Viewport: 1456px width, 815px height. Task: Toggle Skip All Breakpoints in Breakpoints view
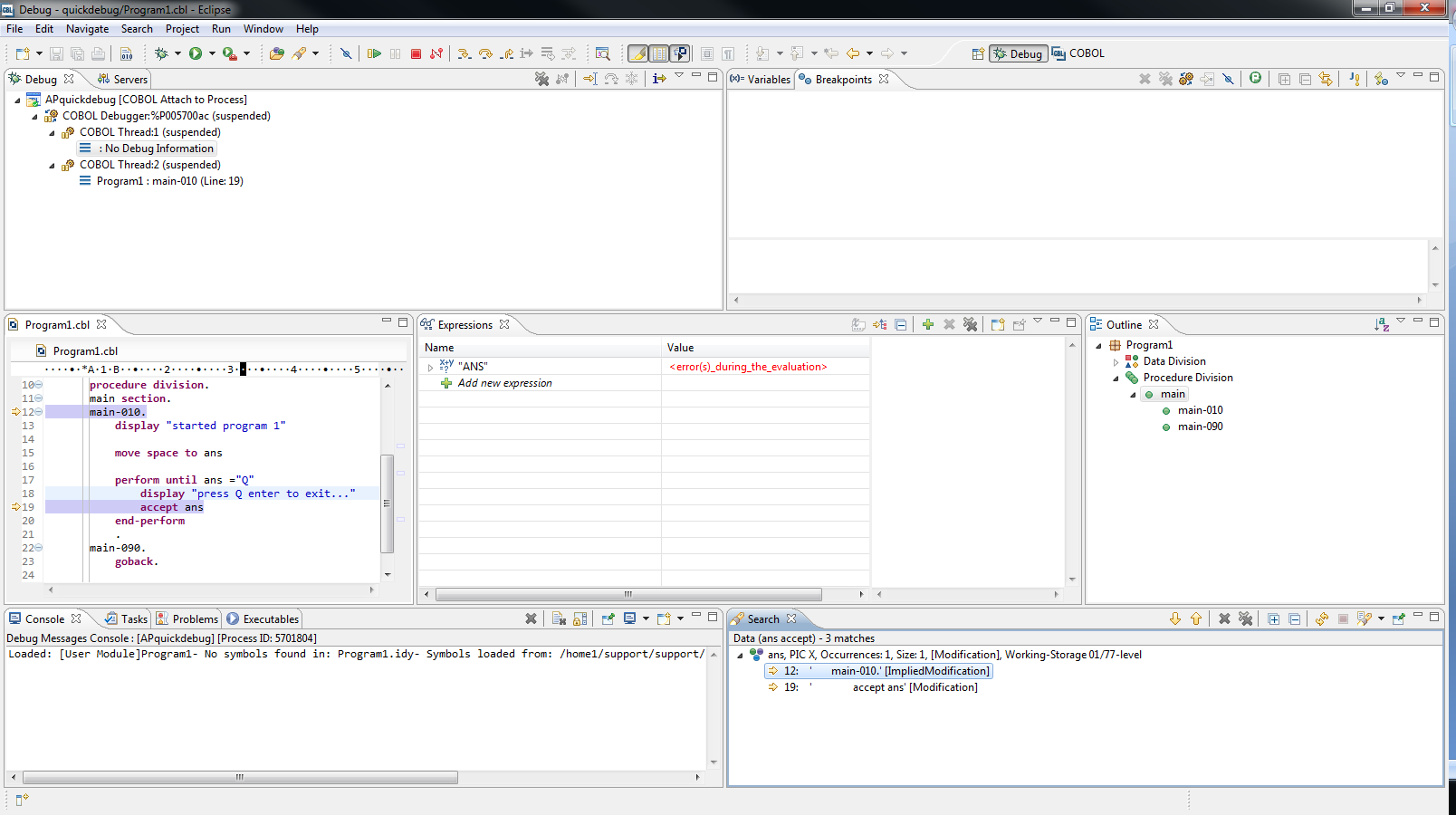[x=1228, y=79]
